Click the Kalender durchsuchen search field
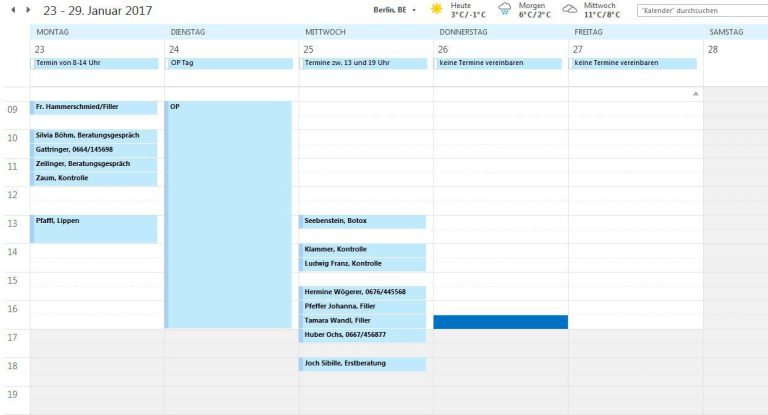 tap(700, 11)
